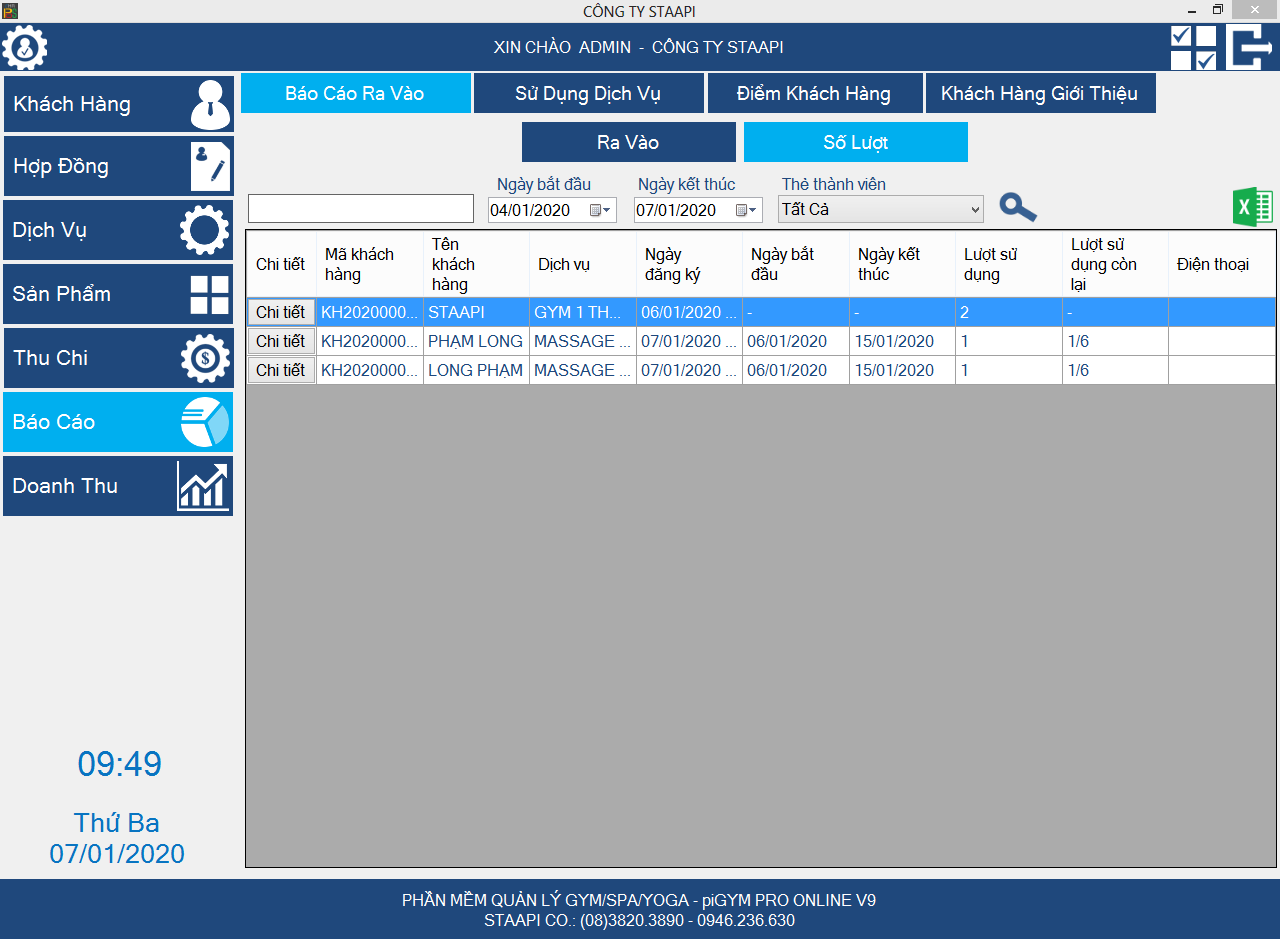
Task: Open the Ngày bắt đầu date picker
Action: (x=600, y=210)
